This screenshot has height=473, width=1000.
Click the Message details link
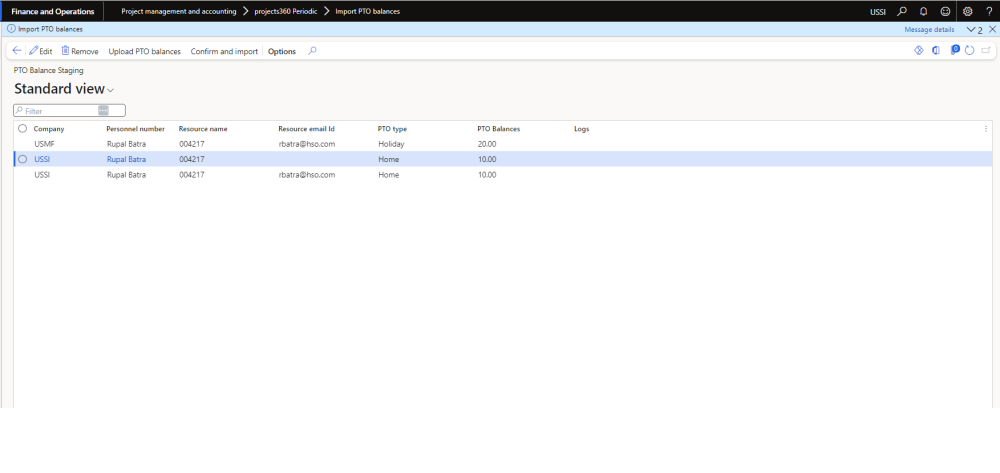pyautogui.click(x=929, y=29)
